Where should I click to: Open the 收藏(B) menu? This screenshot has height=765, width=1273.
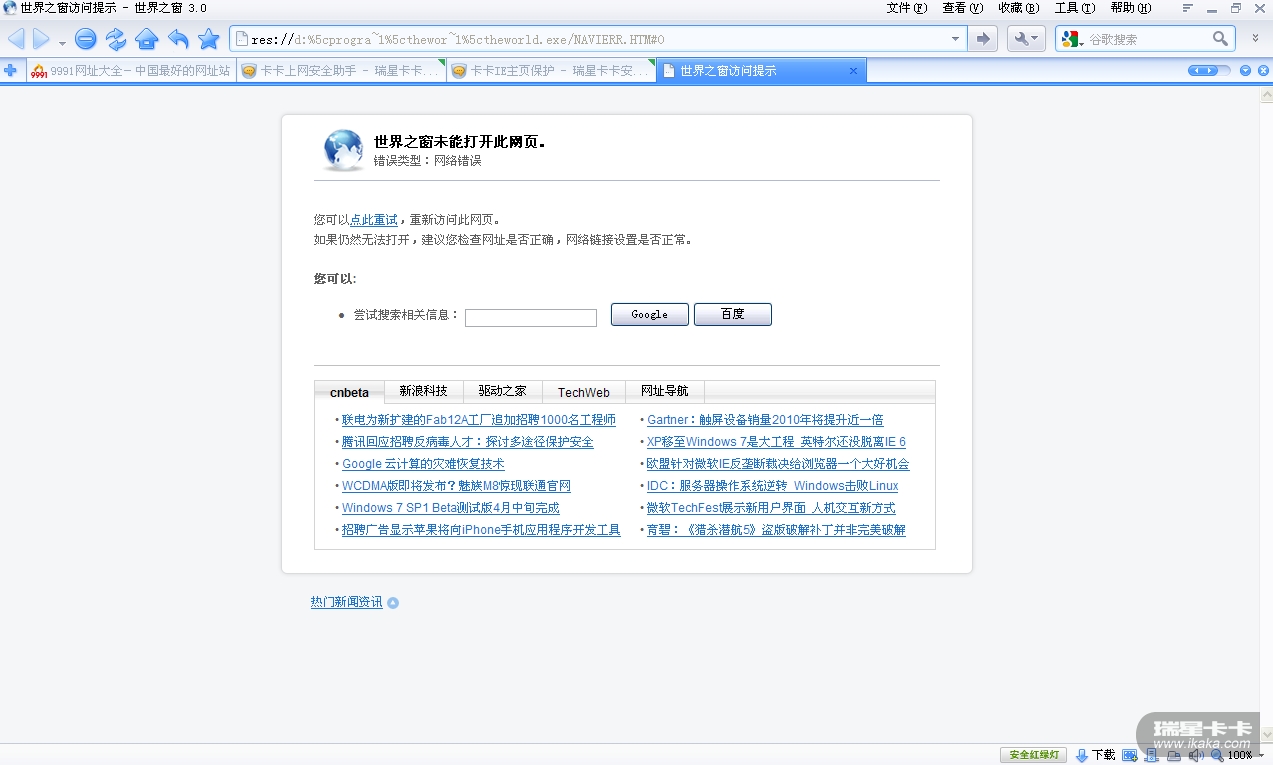(x=1018, y=8)
